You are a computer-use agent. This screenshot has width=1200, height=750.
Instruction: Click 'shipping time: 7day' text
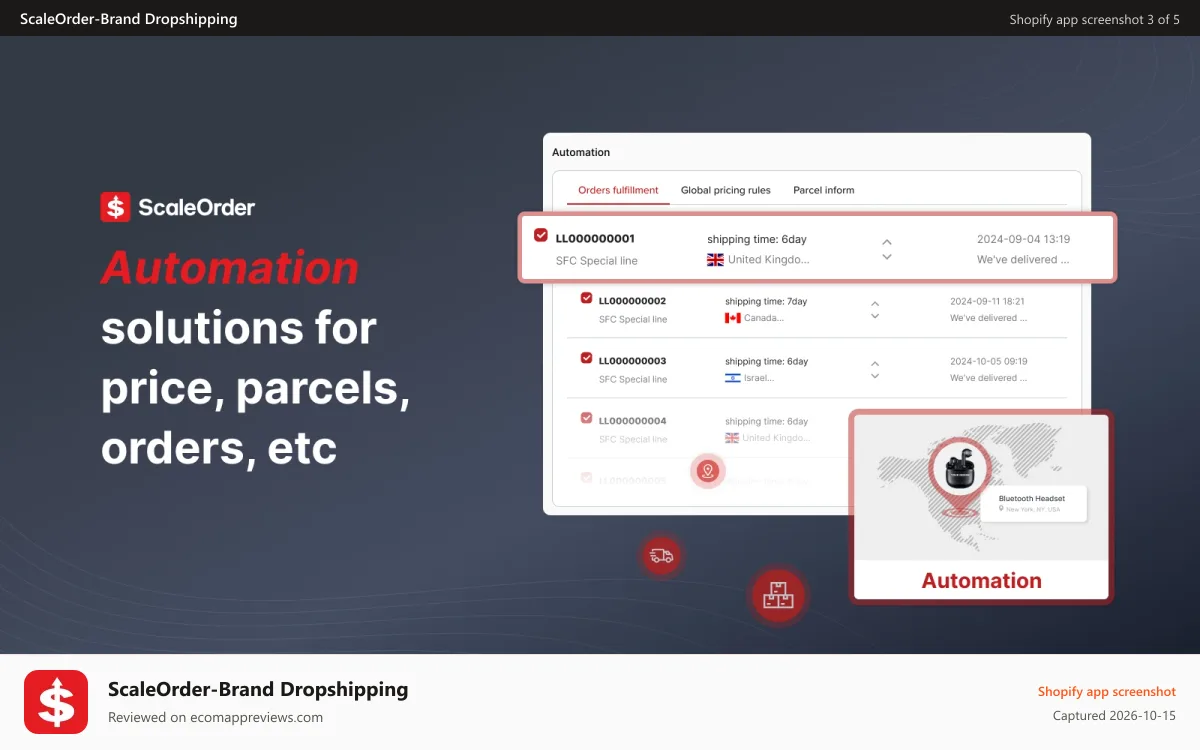[766, 301]
